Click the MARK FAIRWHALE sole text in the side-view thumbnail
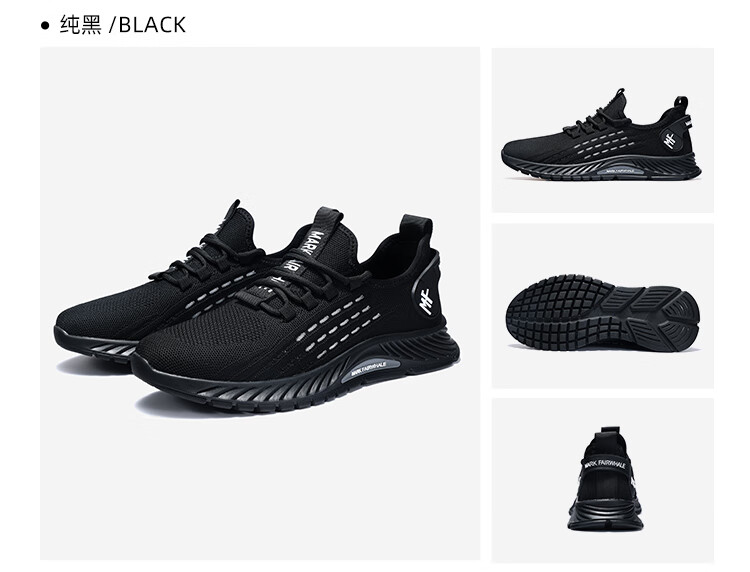750x572 pixels. click(623, 170)
